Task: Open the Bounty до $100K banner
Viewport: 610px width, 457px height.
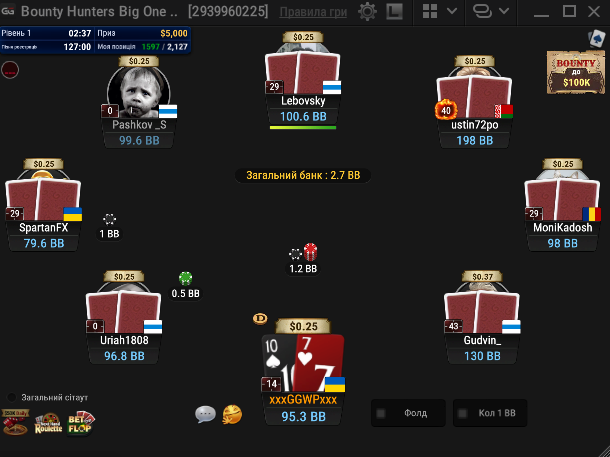Action: pyautogui.click(x=576, y=72)
